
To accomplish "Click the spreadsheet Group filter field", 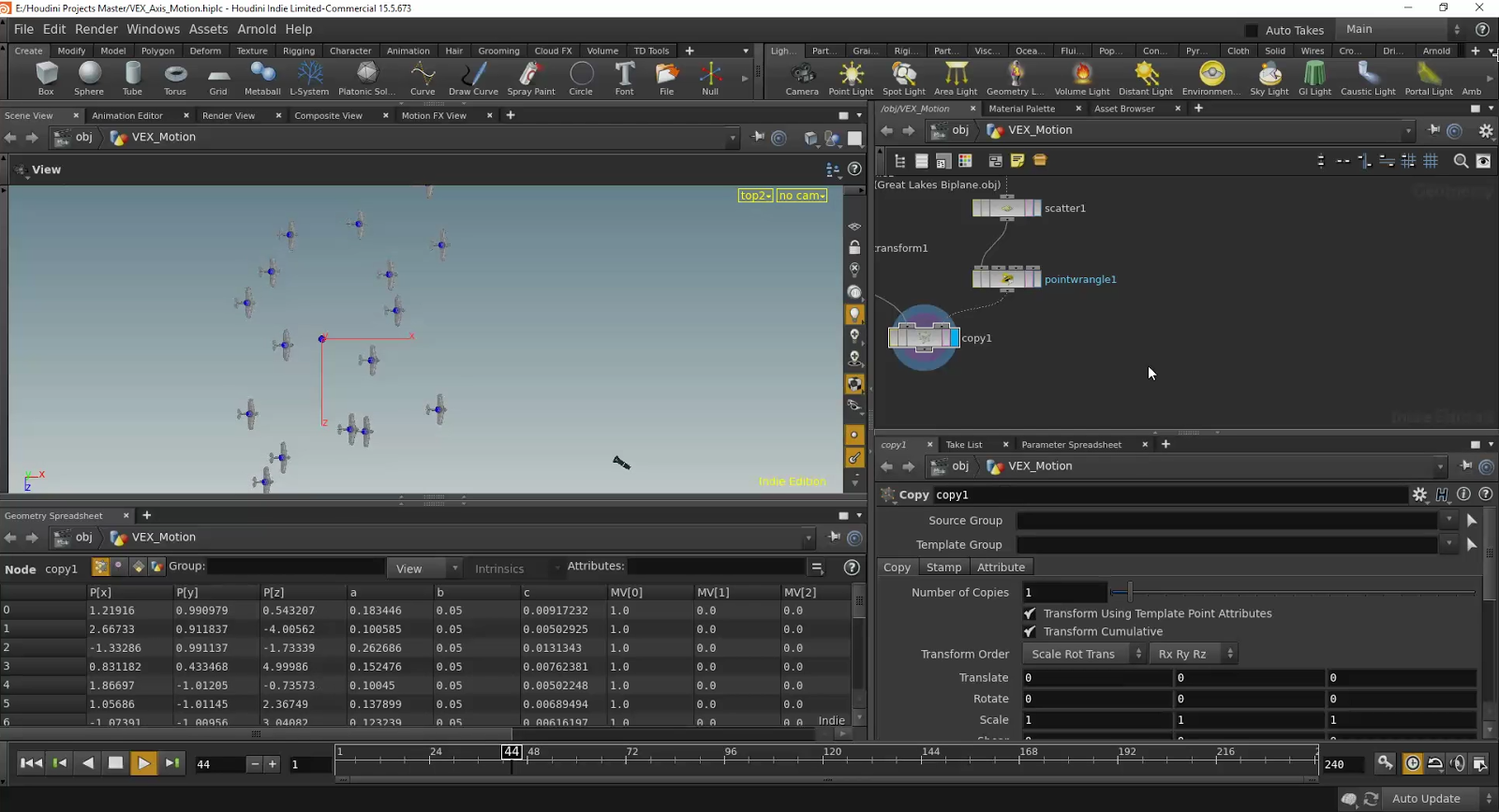I will (x=295, y=567).
